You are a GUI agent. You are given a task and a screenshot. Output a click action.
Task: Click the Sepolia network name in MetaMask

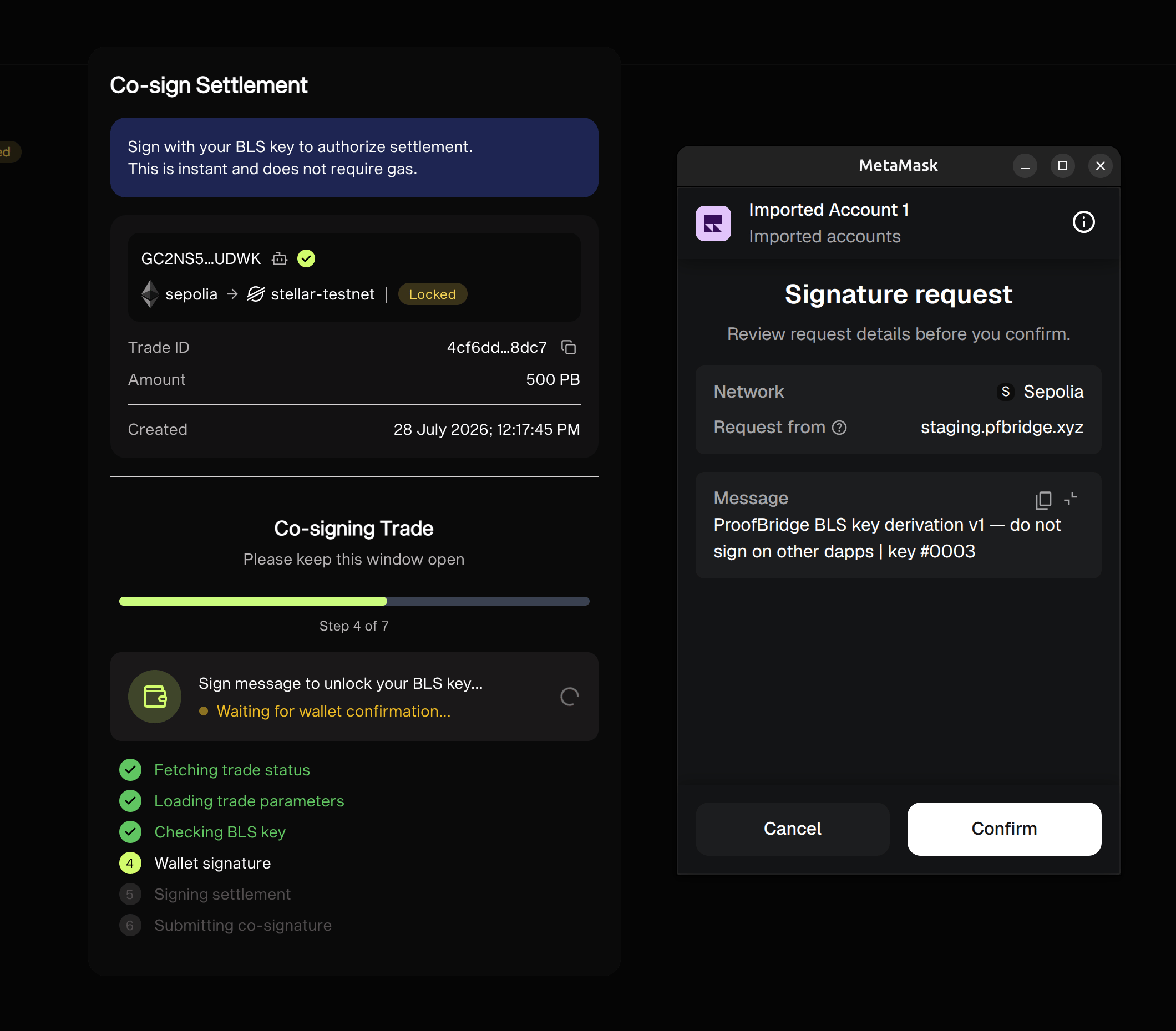[x=1053, y=392]
